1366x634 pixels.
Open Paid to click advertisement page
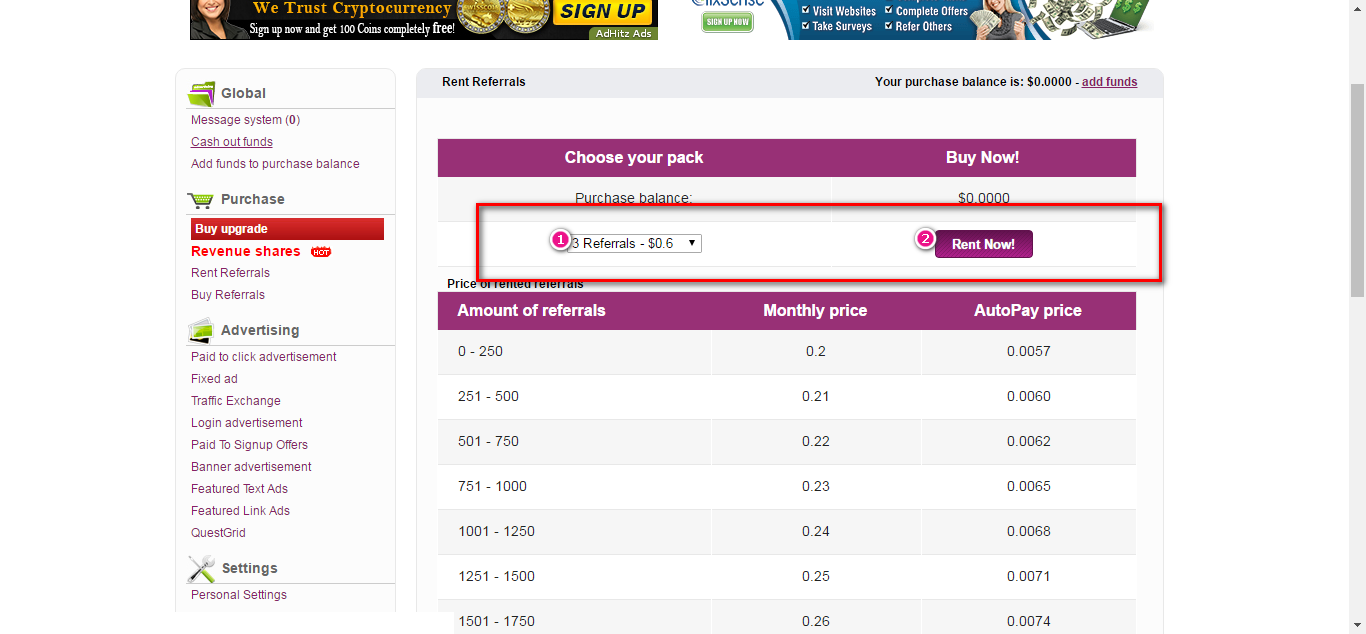coord(264,357)
